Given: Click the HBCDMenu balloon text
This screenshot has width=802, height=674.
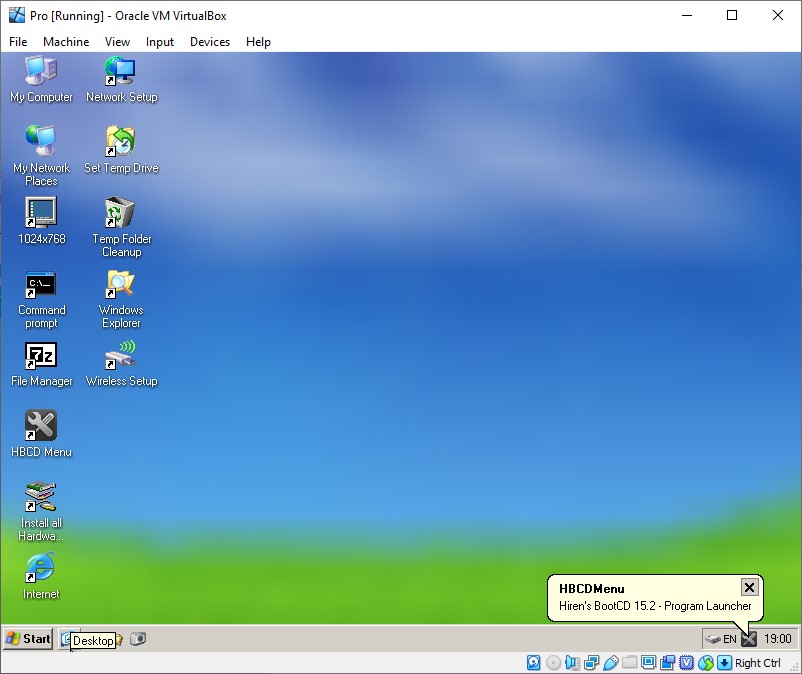Looking at the screenshot, I should tap(655, 606).
